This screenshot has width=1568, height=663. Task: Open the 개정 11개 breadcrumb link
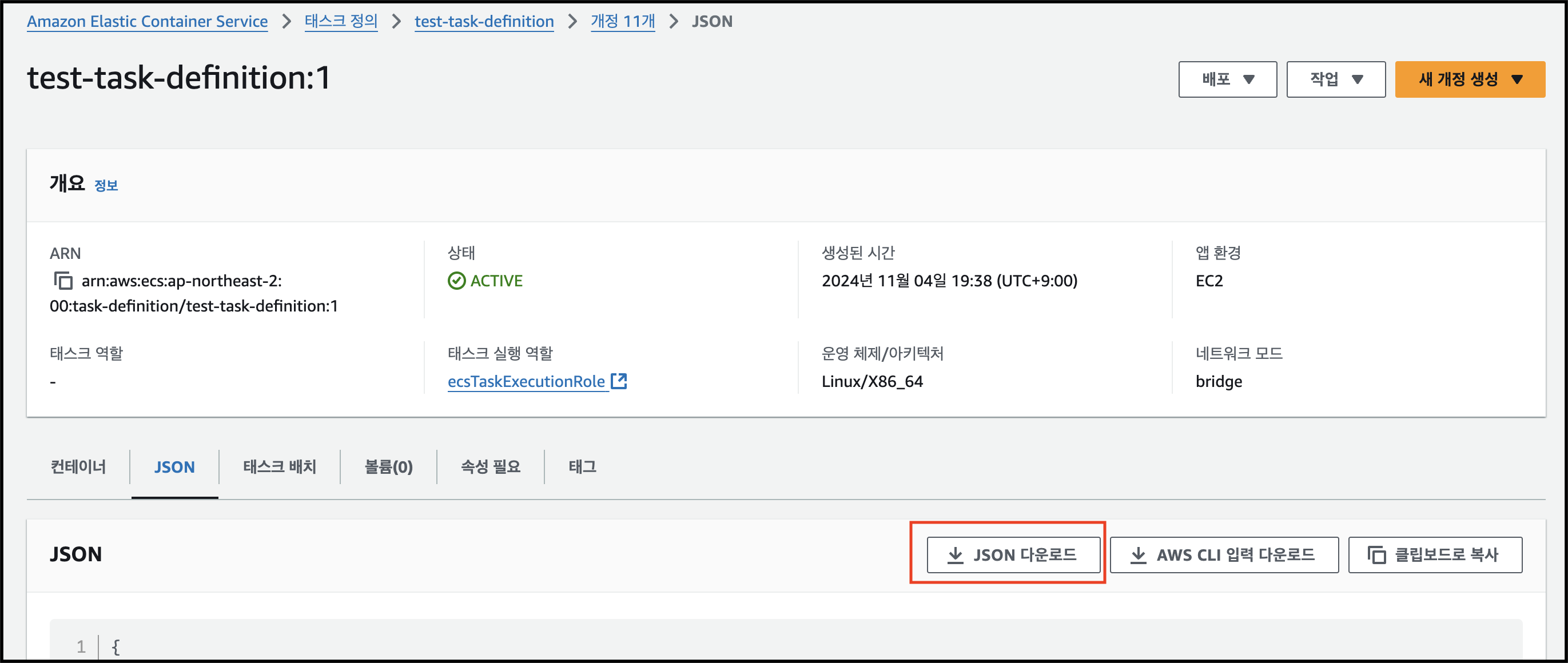pos(623,21)
